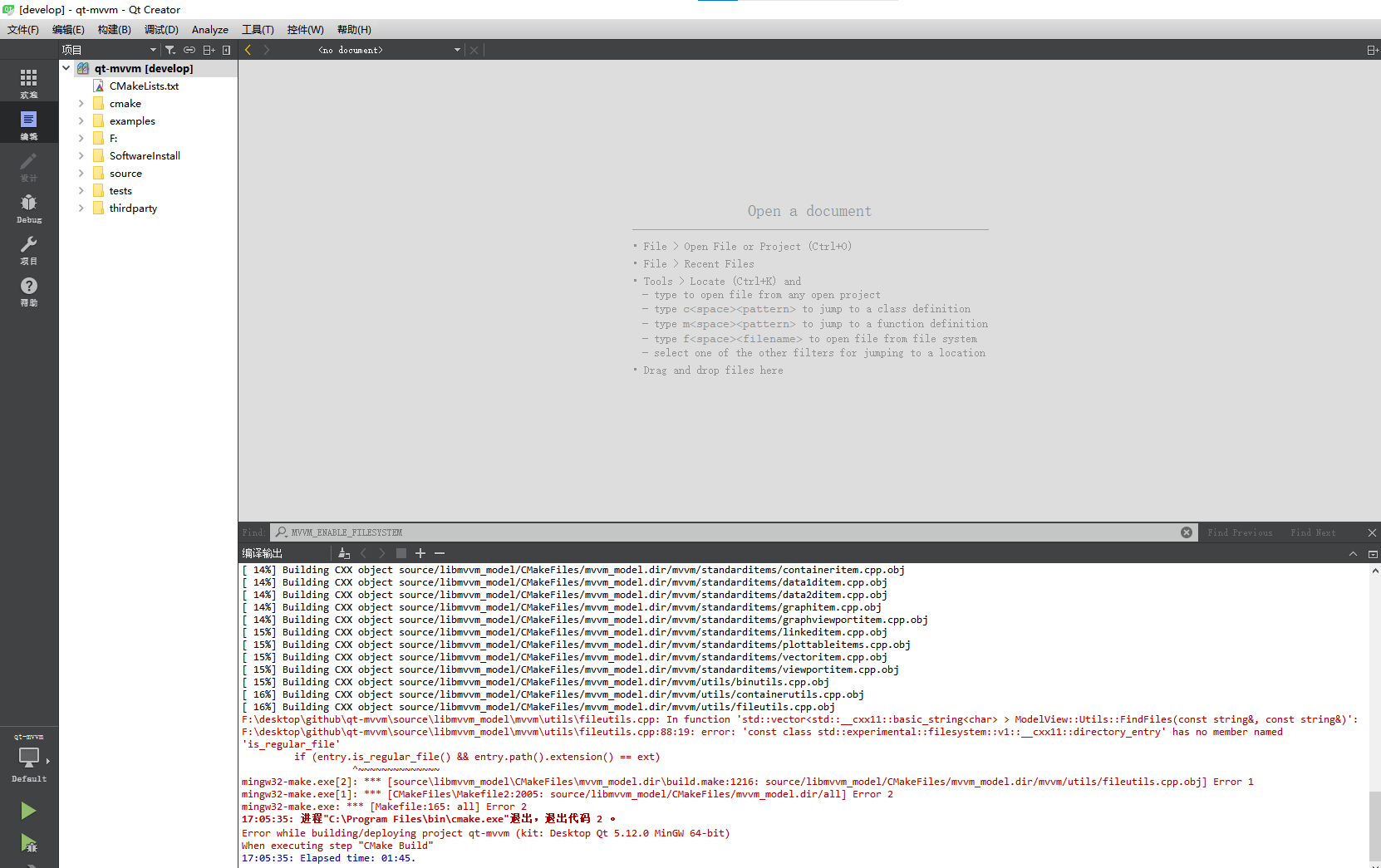Click the mingw32-make.exe[2] Error 1 line

747,782
